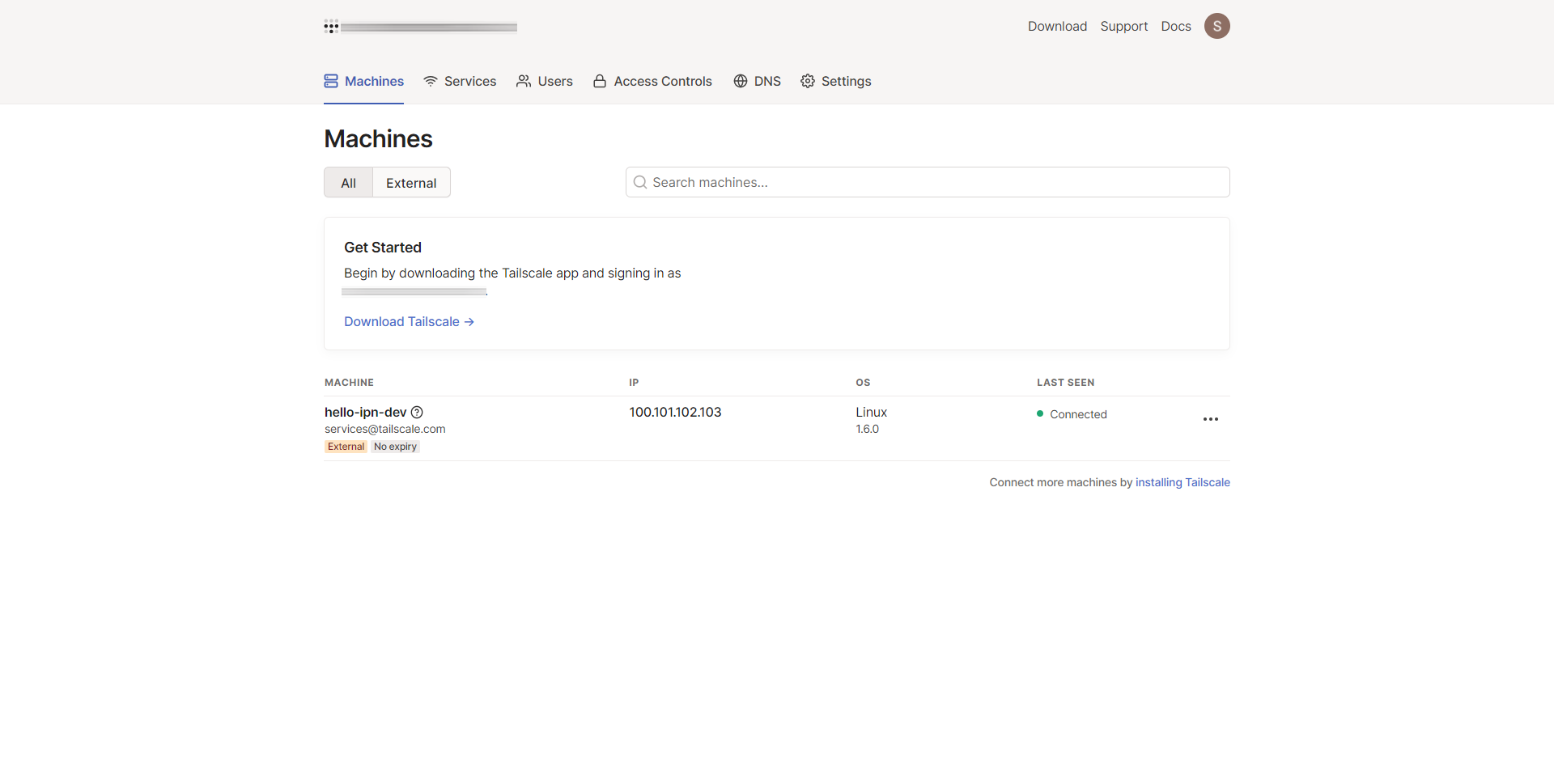Screen dimensions: 1554x784
Task: Navigate to the DNS tab
Action: (757, 81)
